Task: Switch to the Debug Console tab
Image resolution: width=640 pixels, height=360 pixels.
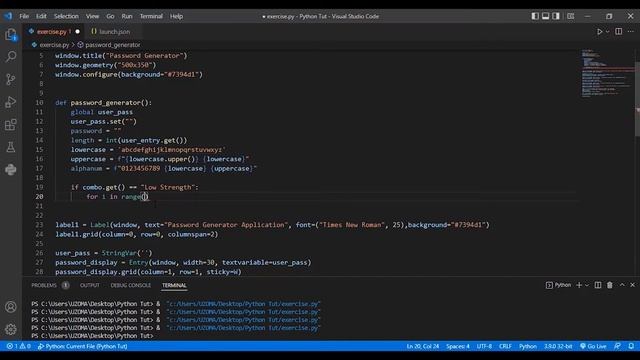Action: click(131, 285)
